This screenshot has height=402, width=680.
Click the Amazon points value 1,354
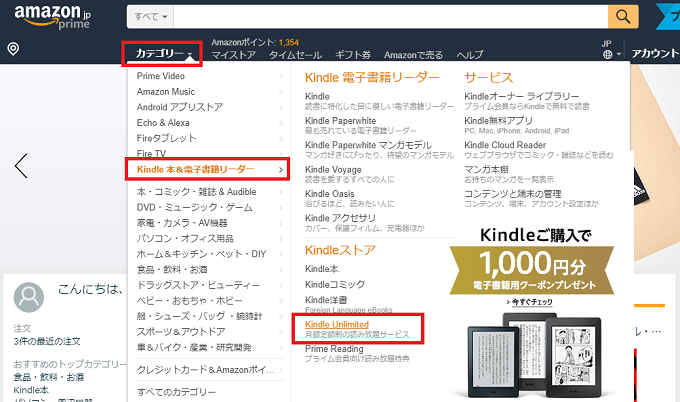289,42
